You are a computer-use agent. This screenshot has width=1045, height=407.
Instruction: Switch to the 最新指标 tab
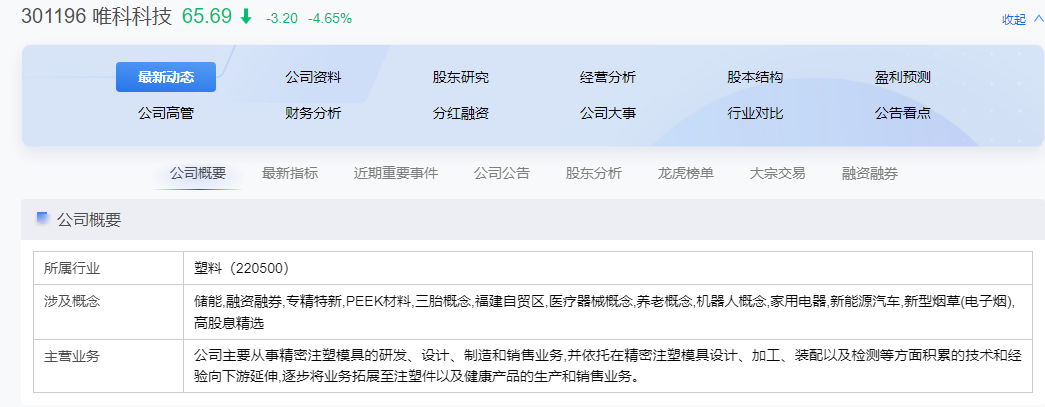[x=290, y=173]
